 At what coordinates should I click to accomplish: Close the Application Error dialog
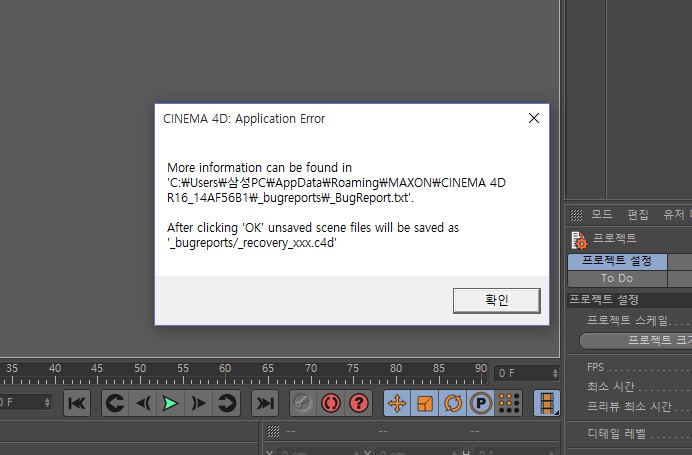534,118
